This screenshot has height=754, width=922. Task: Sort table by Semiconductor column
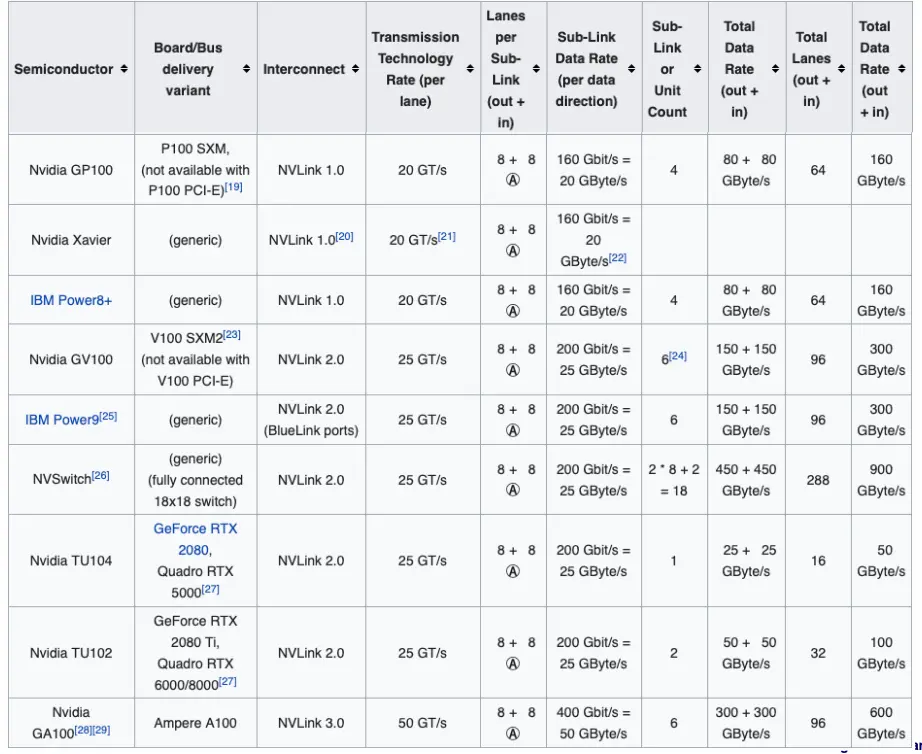click(x=124, y=69)
